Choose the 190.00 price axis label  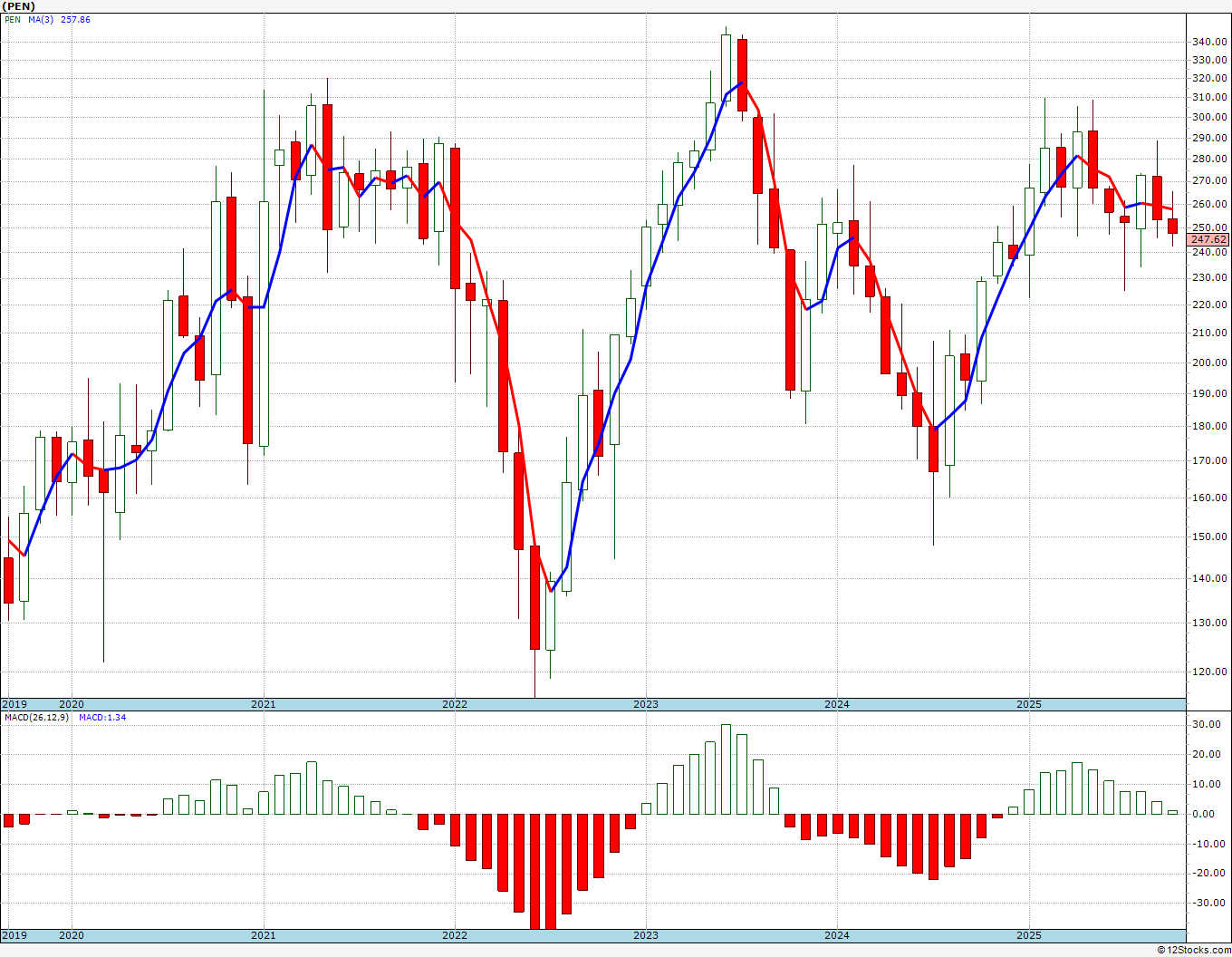click(x=1210, y=393)
